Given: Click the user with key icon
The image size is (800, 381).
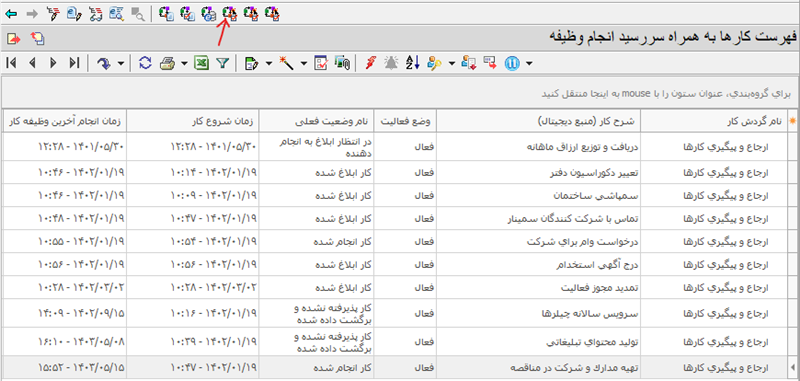Looking at the screenshot, I should [434, 63].
